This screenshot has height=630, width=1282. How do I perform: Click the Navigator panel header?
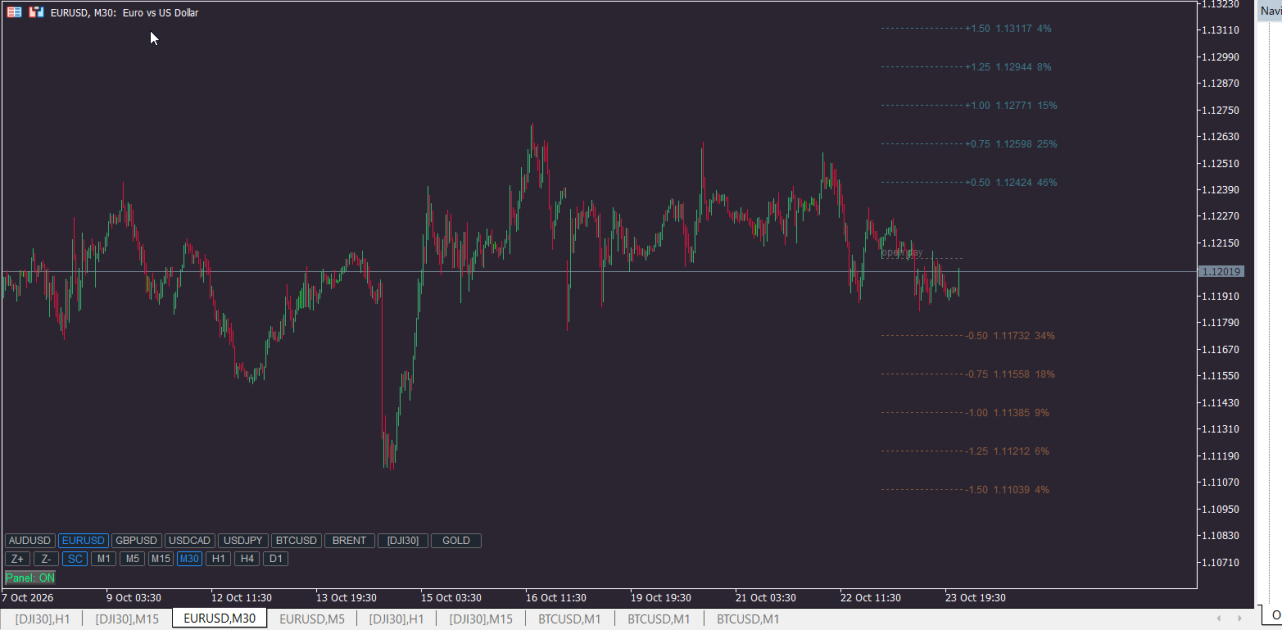[x=1270, y=10]
